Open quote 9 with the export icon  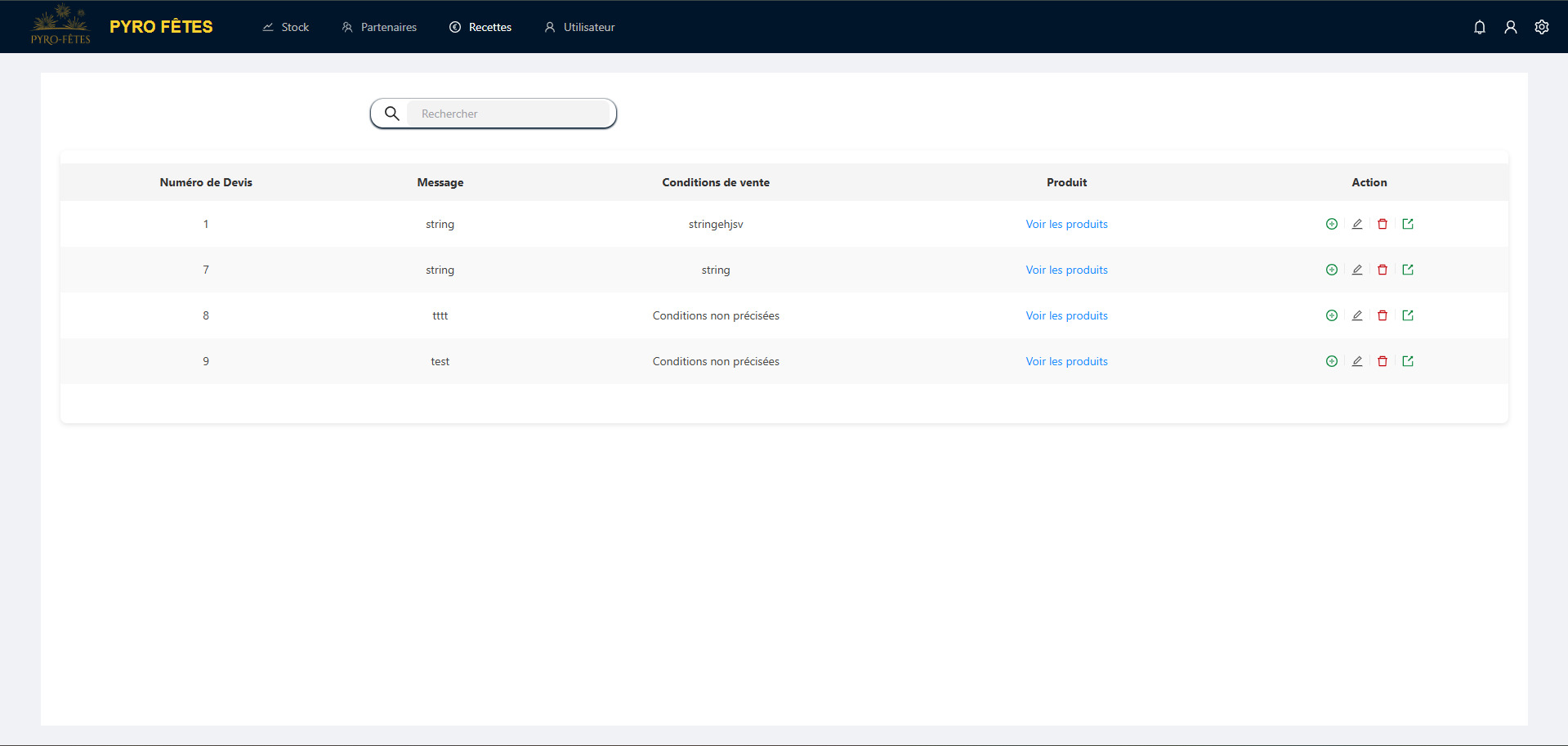[1407, 361]
